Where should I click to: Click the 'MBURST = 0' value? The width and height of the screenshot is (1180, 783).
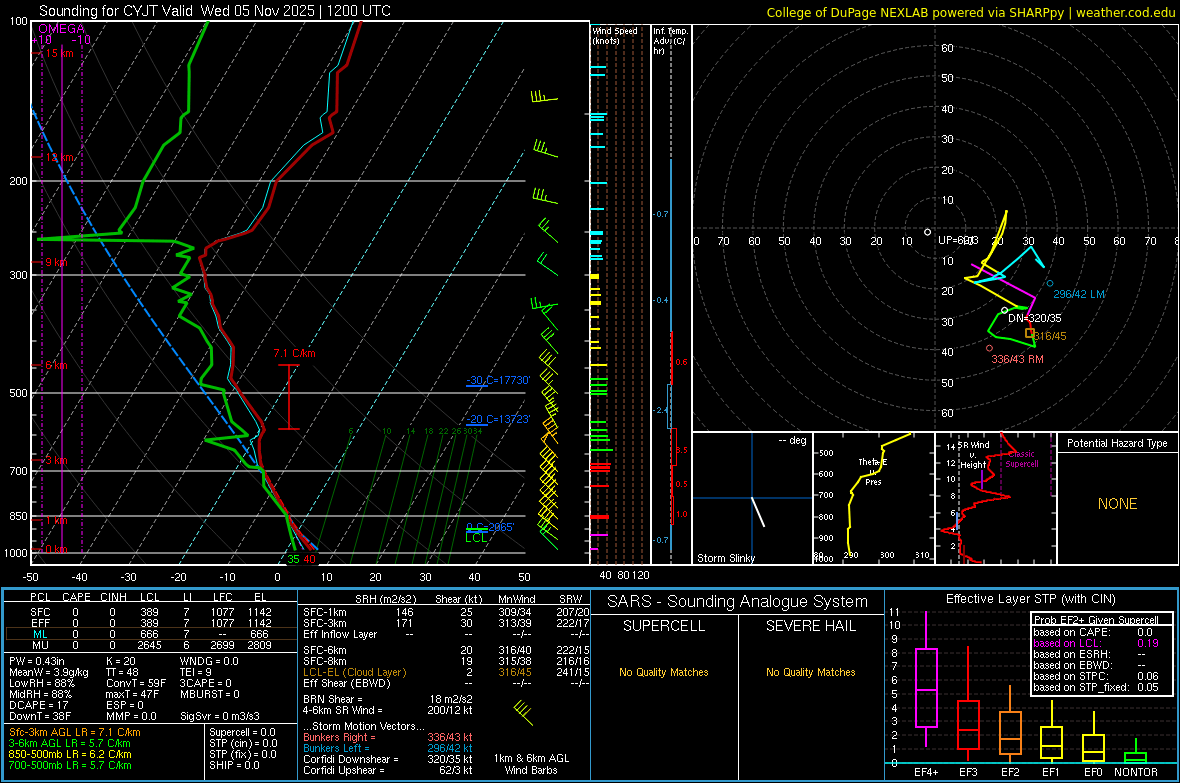tap(210, 694)
